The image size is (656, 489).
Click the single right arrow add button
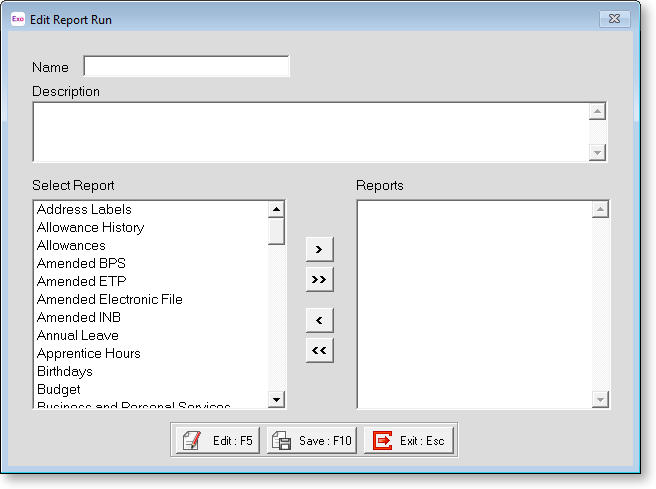click(x=318, y=249)
